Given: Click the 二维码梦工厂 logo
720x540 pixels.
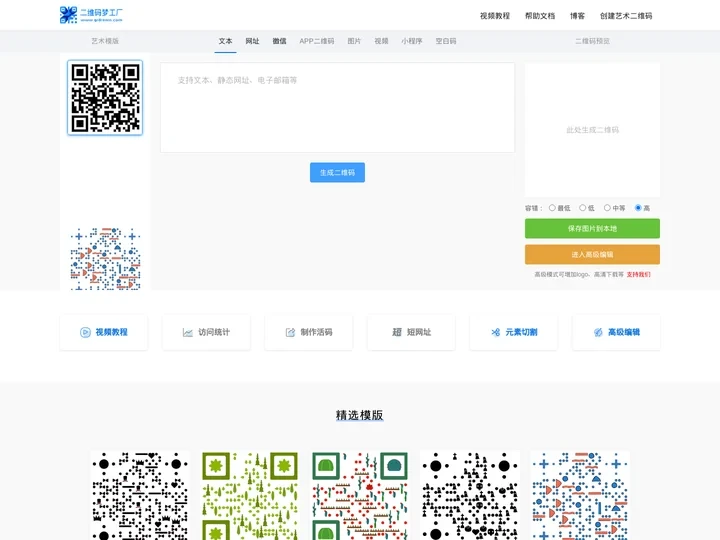Looking at the screenshot, I should [x=91, y=15].
